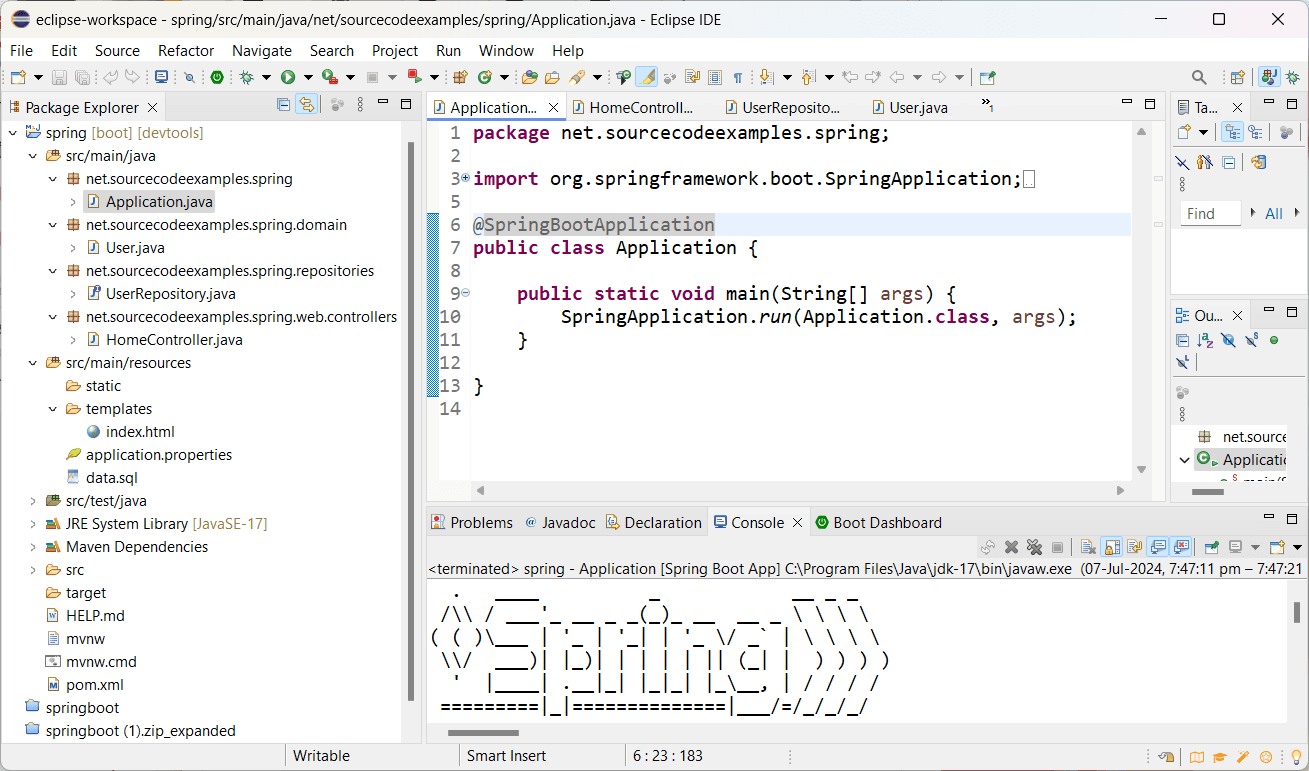The height and width of the screenshot is (771, 1309).
Task: Open New Console View dropdown arrow
Action: [1297, 547]
